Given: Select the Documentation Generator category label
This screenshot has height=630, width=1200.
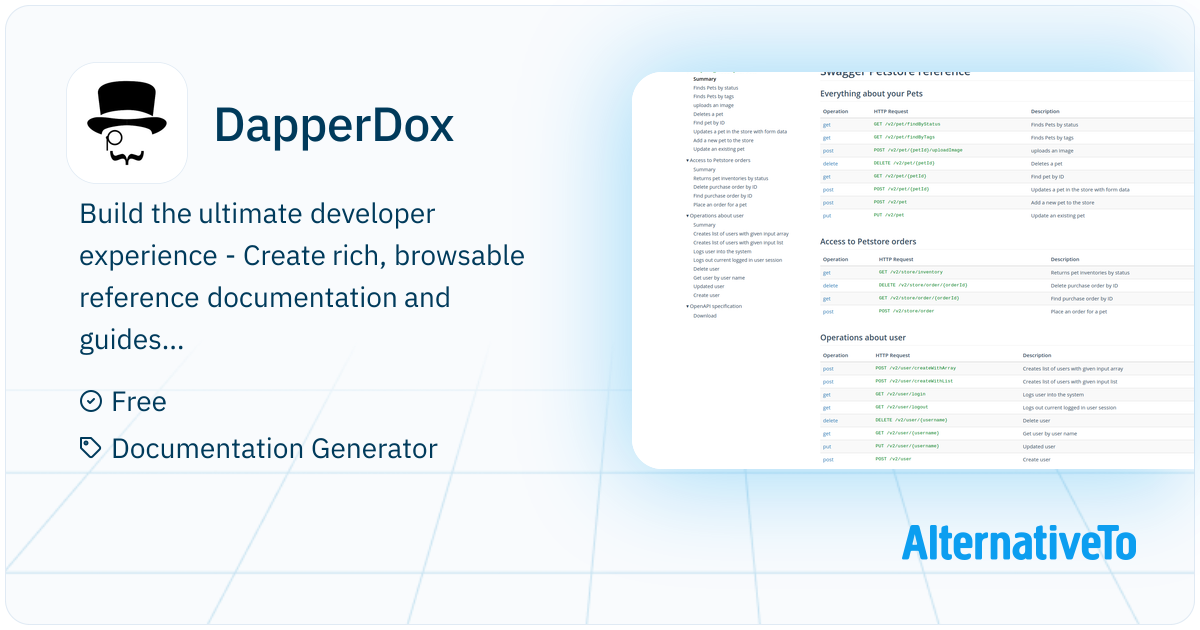Looking at the screenshot, I should click(x=275, y=448).
